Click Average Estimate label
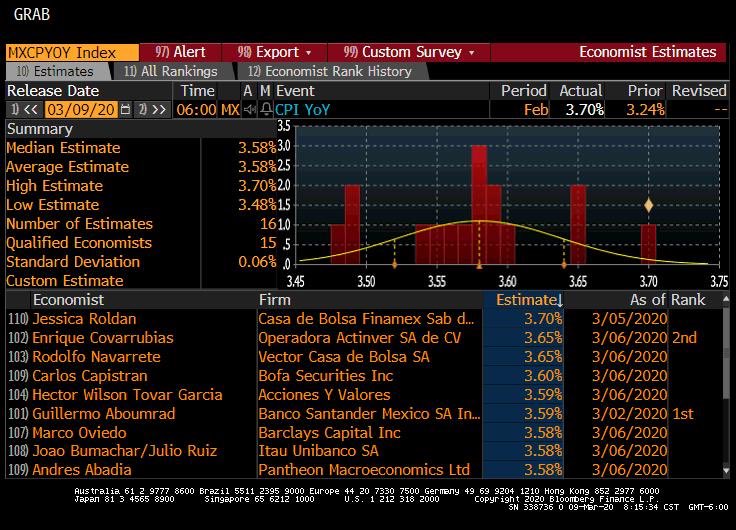Screen dimensions: 736x530 tap(68, 167)
